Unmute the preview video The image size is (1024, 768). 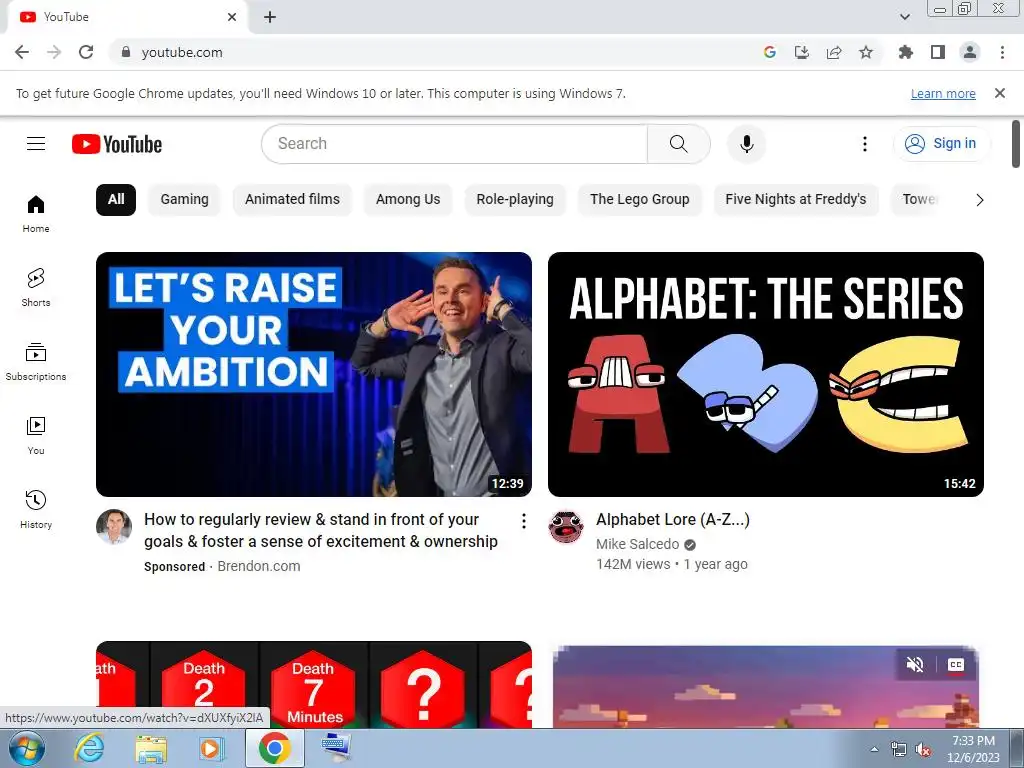click(x=915, y=665)
